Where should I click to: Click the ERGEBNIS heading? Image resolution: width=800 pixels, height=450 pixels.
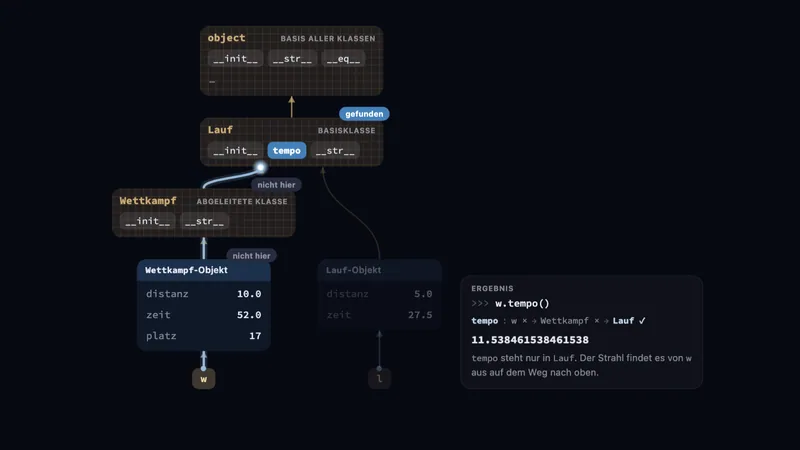click(x=492, y=288)
